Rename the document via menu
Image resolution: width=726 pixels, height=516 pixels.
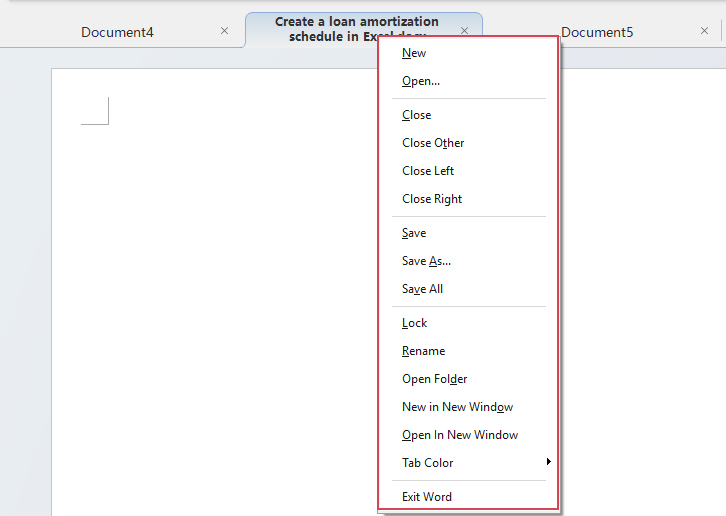coord(424,351)
